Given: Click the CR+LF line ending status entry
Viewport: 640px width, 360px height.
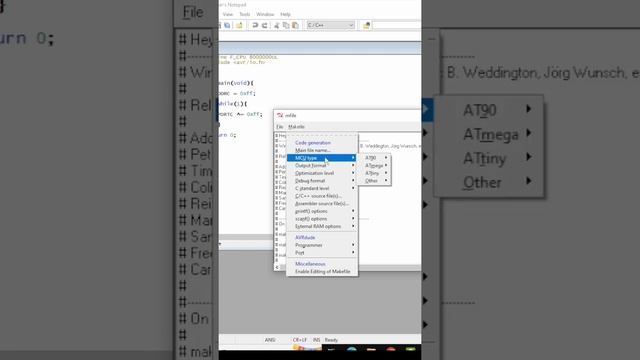Looking at the screenshot, I should tap(300, 340).
